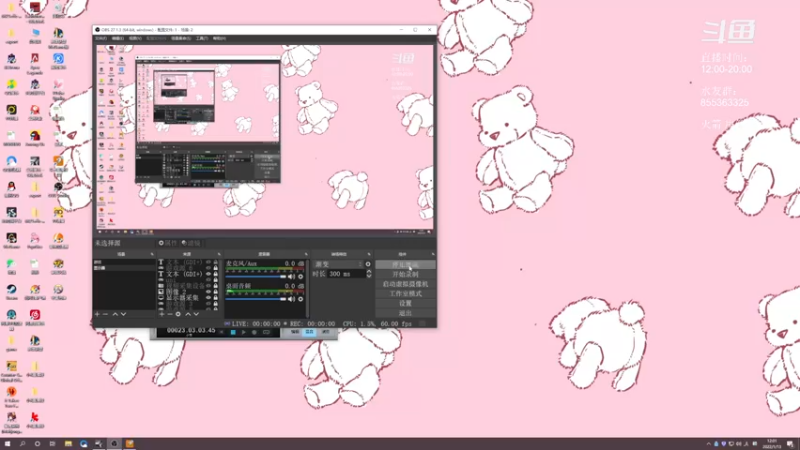Pop out the Scenes dock header button

(x=152, y=254)
